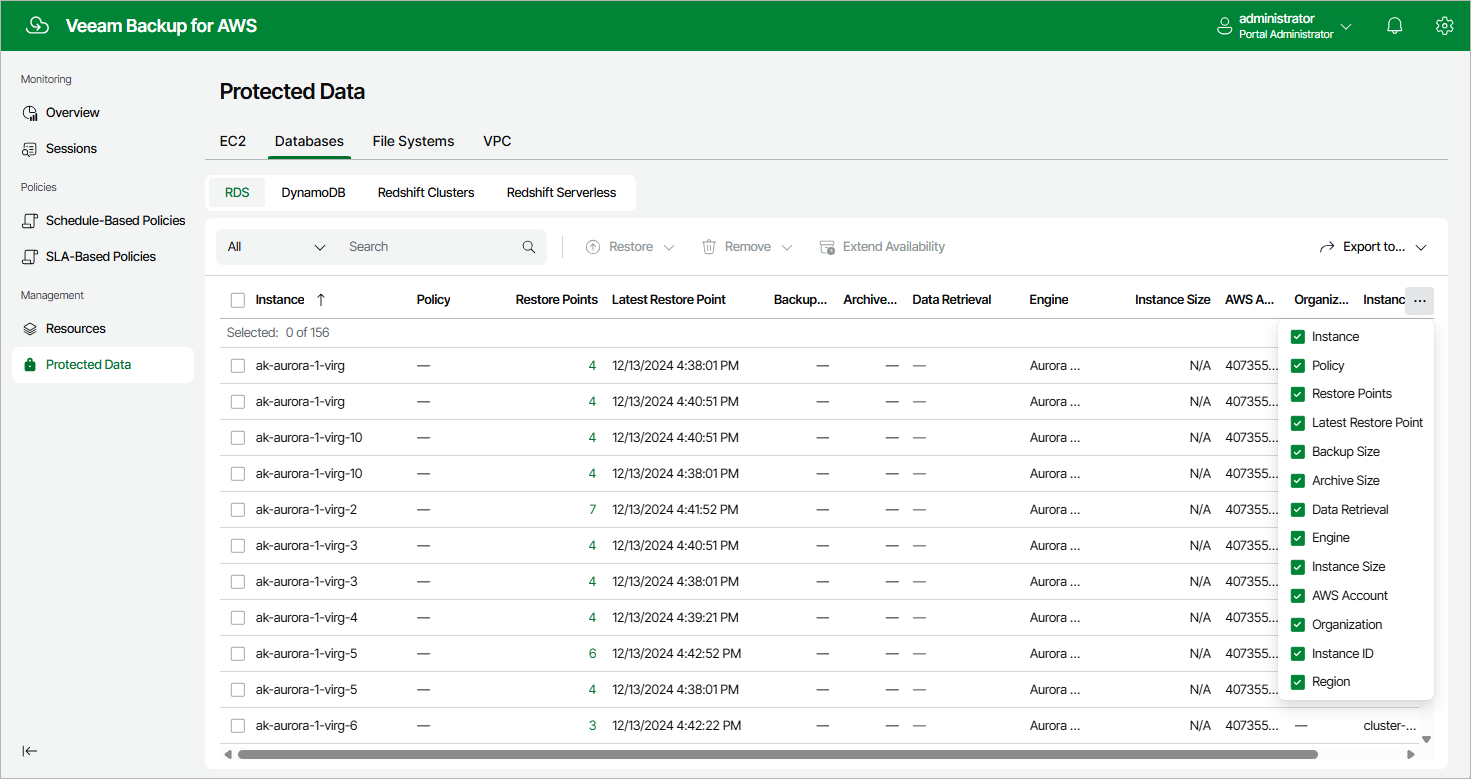Select the ak-aurora-1-virg-4 row checkbox
The image size is (1471, 779).
[238, 618]
